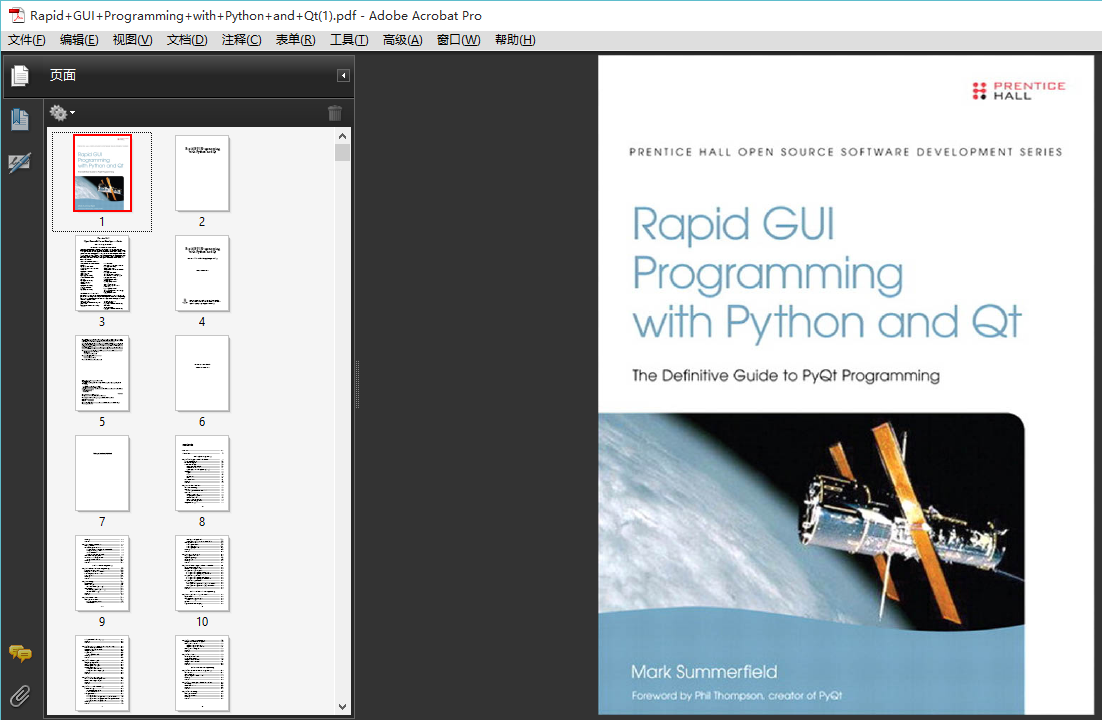This screenshot has height=720, width=1102.
Task: Select page 7 thumbnail
Action: [103, 472]
